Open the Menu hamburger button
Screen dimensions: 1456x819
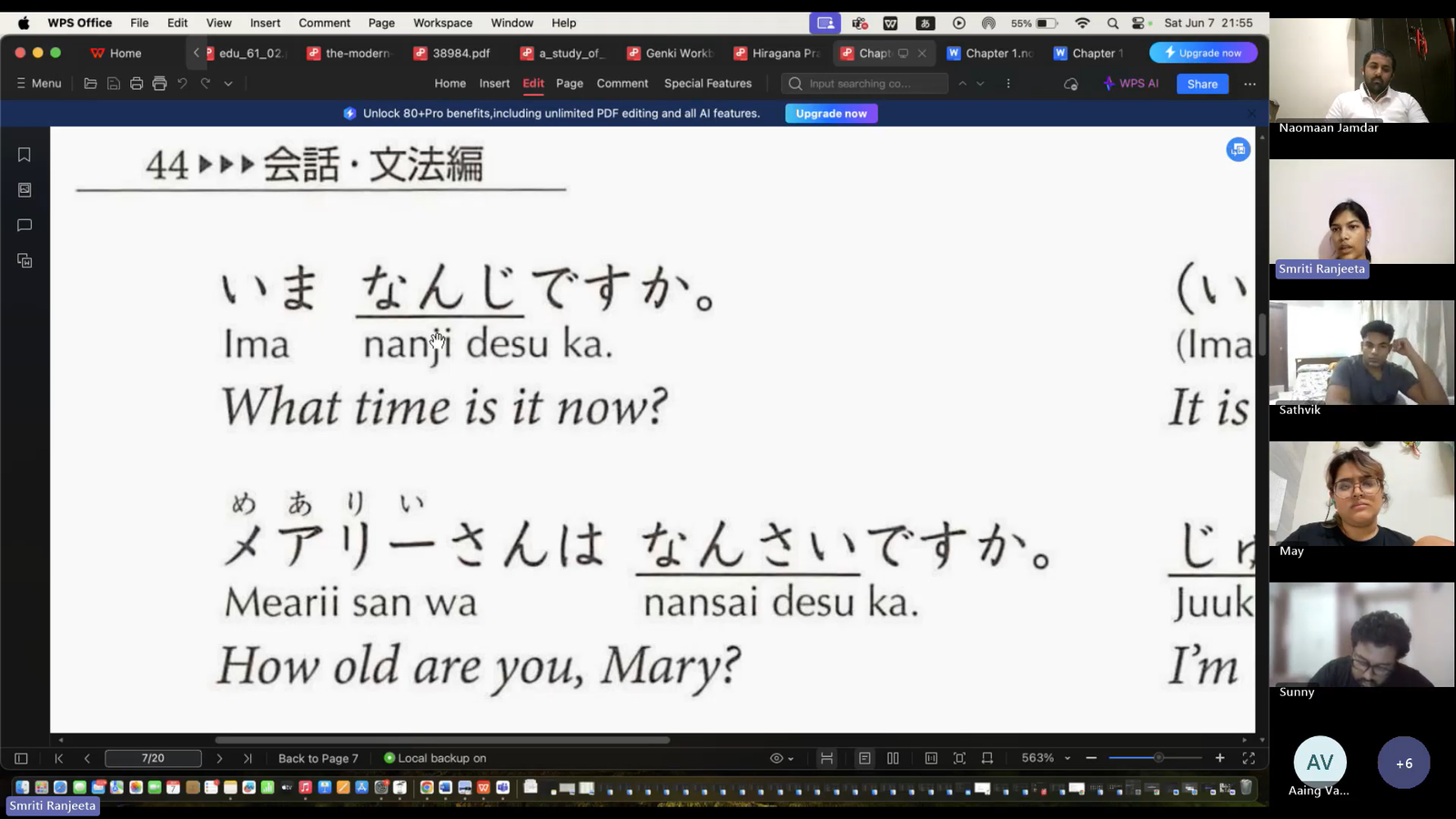coord(39,84)
